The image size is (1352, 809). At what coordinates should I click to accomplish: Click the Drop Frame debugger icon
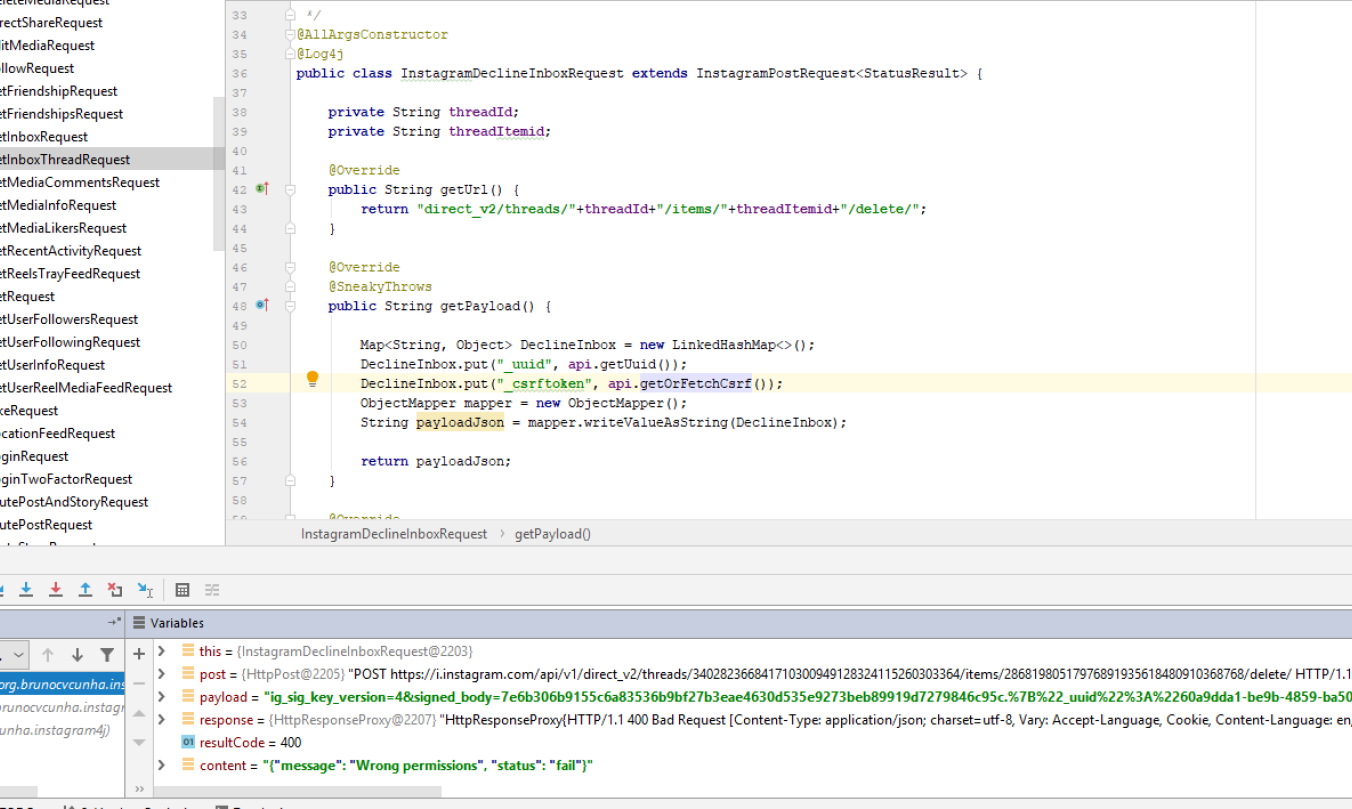click(113, 590)
